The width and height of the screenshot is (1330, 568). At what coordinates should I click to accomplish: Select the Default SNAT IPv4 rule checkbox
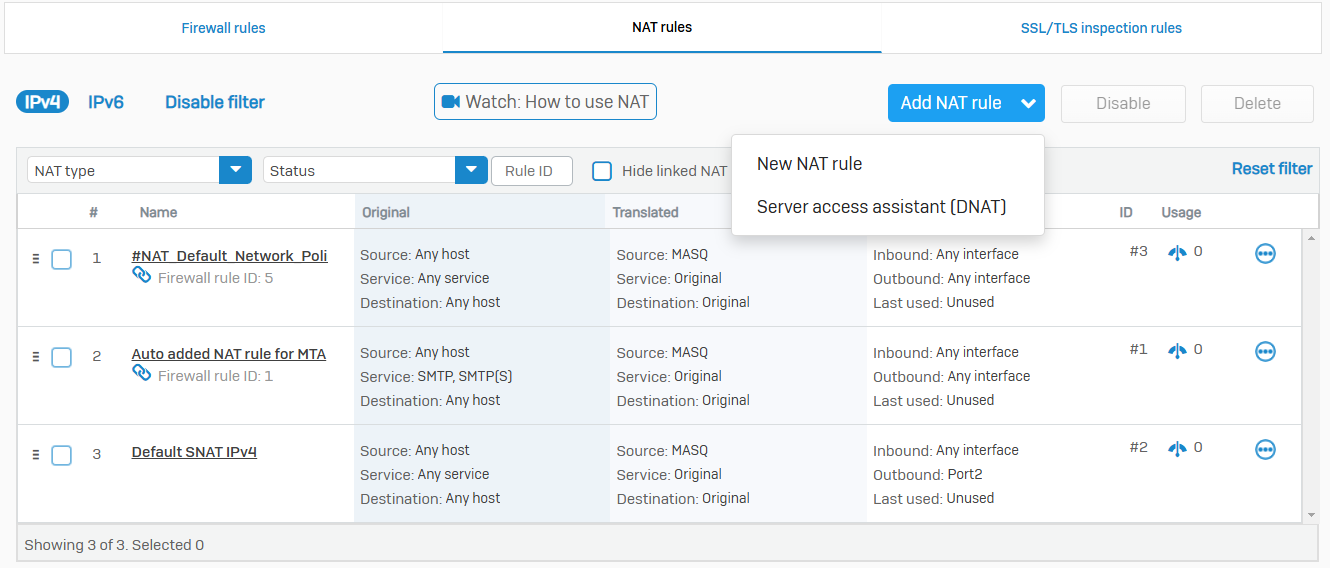click(61, 455)
